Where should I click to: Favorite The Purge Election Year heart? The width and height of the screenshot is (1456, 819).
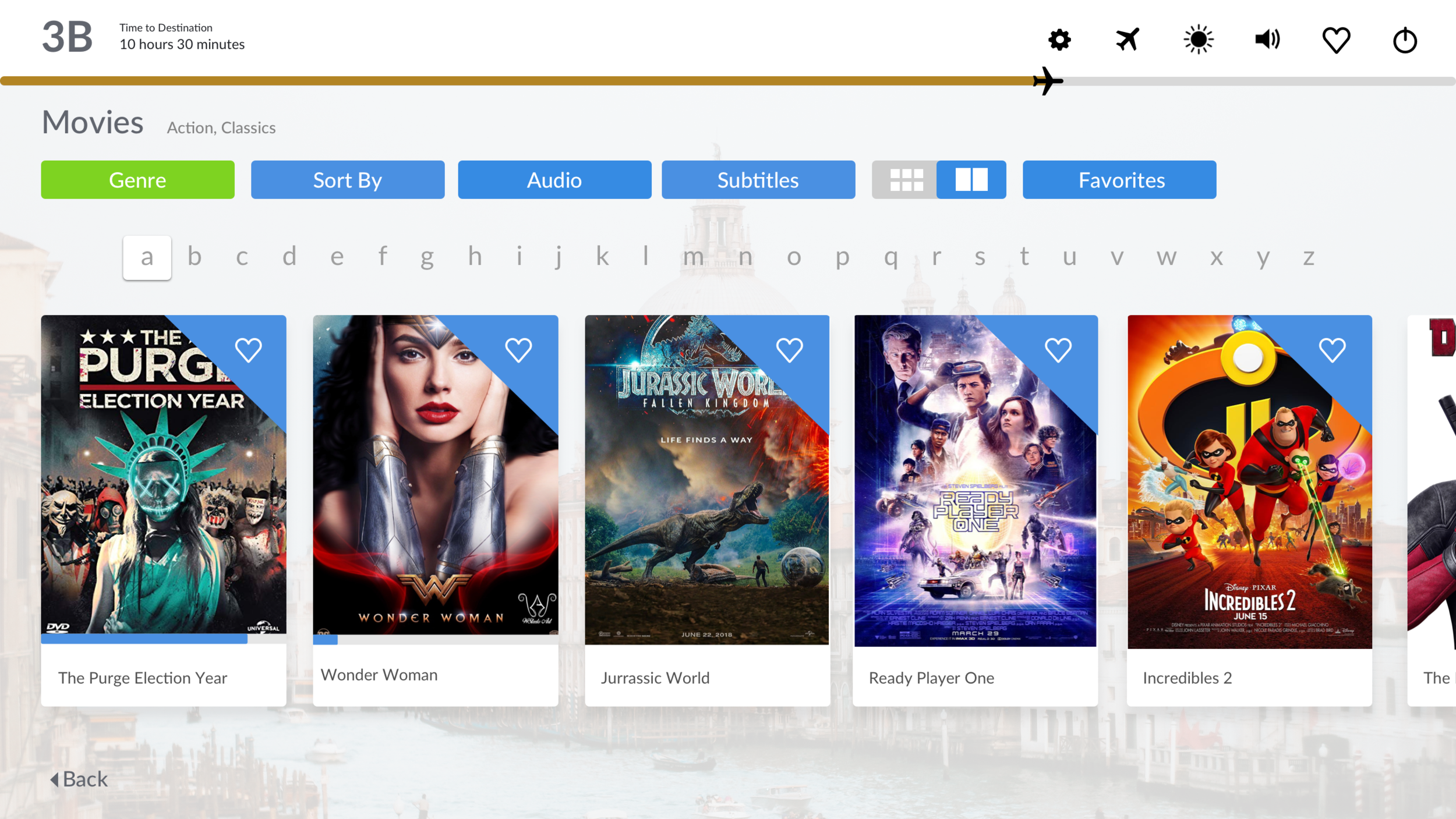coord(249,350)
